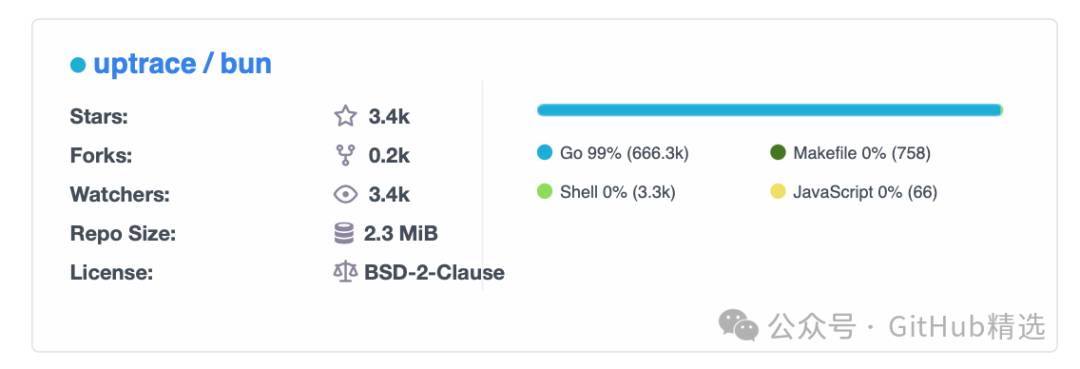Image resolution: width=1080 pixels, height=369 pixels.
Task: Click the BSD-2-Clause license text
Action: [434, 273]
